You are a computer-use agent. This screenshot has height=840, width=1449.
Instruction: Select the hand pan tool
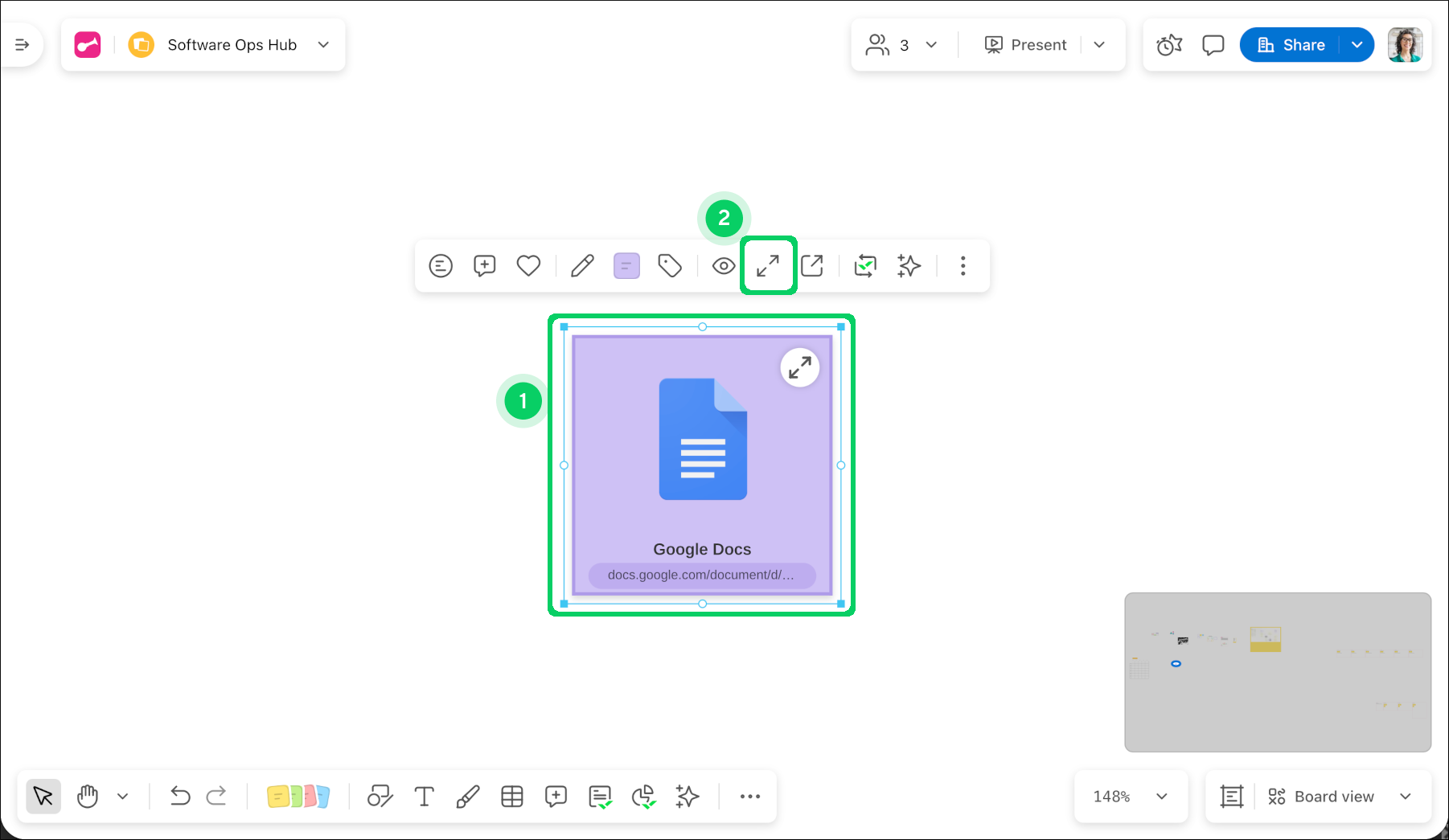88,797
